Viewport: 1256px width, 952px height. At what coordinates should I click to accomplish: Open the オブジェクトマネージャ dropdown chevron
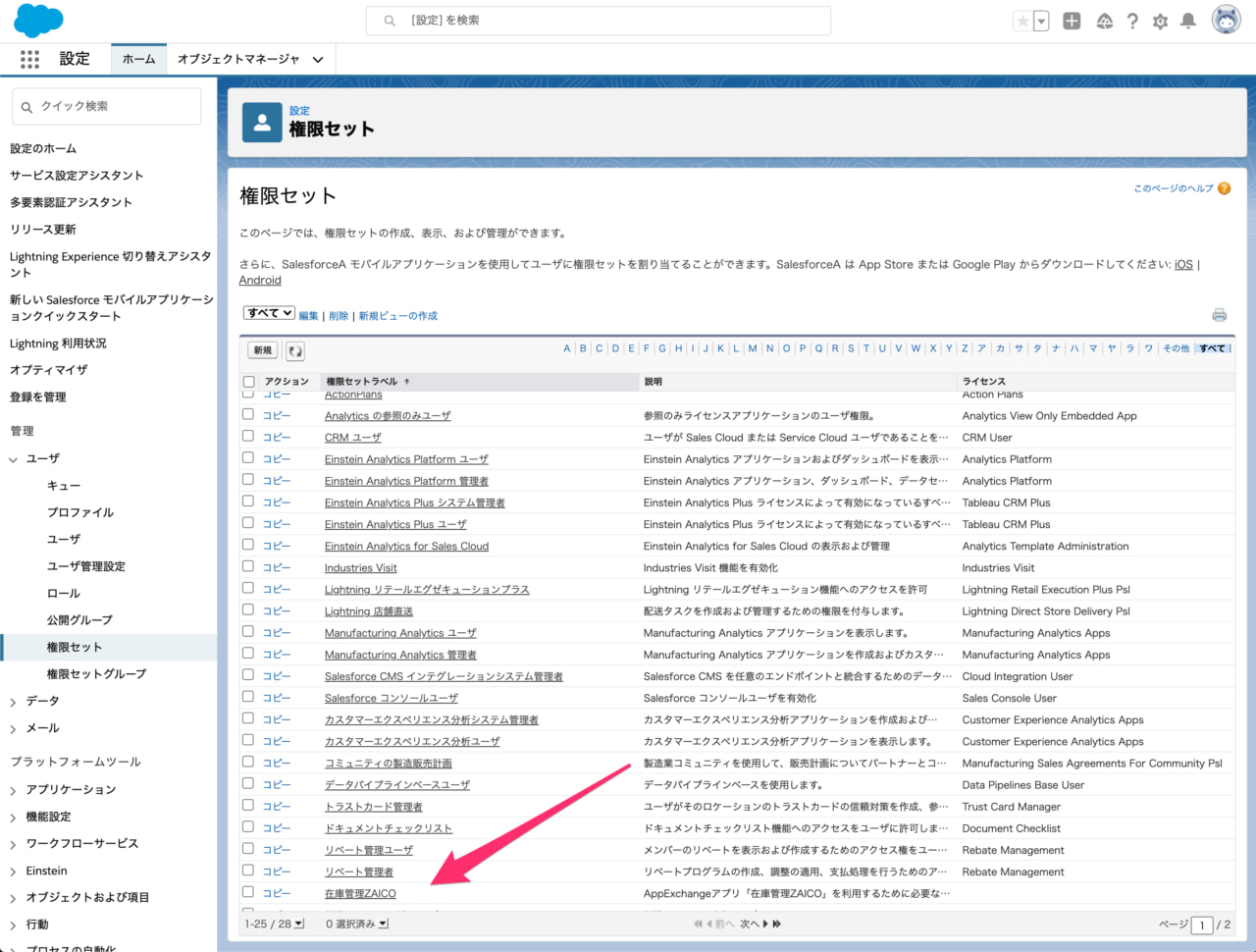(318, 60)
